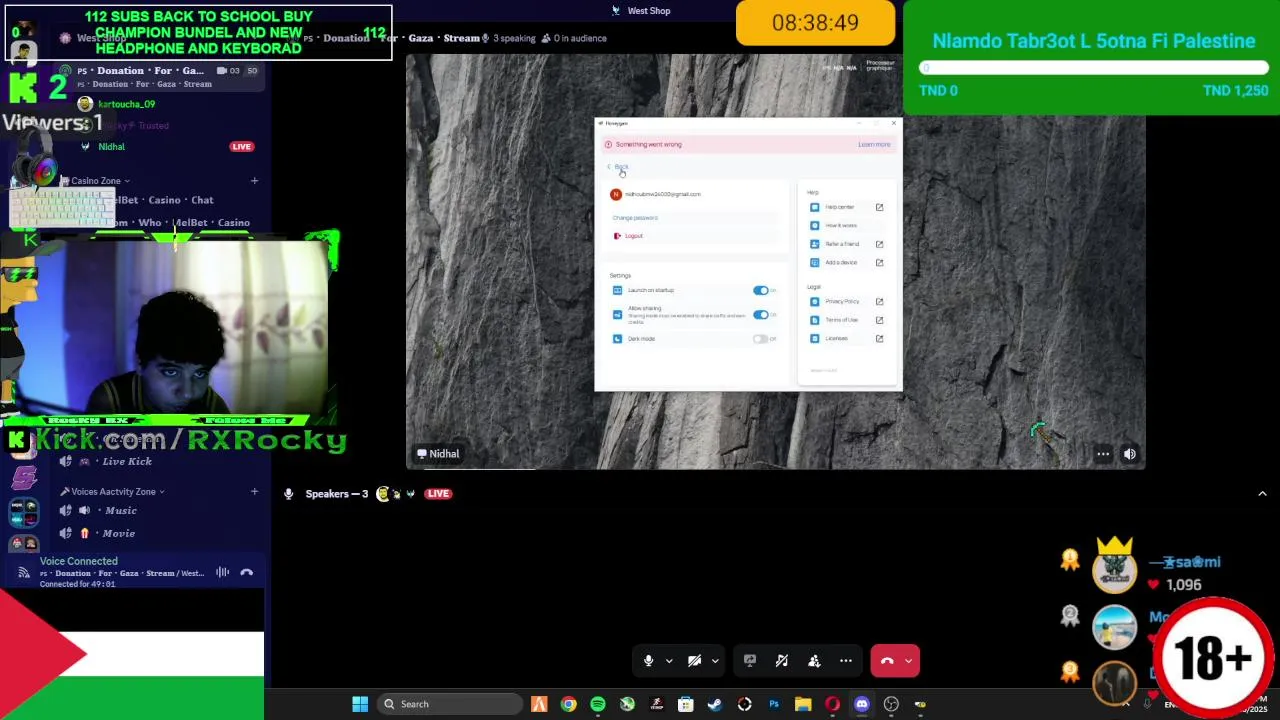Open Spotify from the taskbar
The width and height of the screenshot is (1280, 720).
pos(598,704)
